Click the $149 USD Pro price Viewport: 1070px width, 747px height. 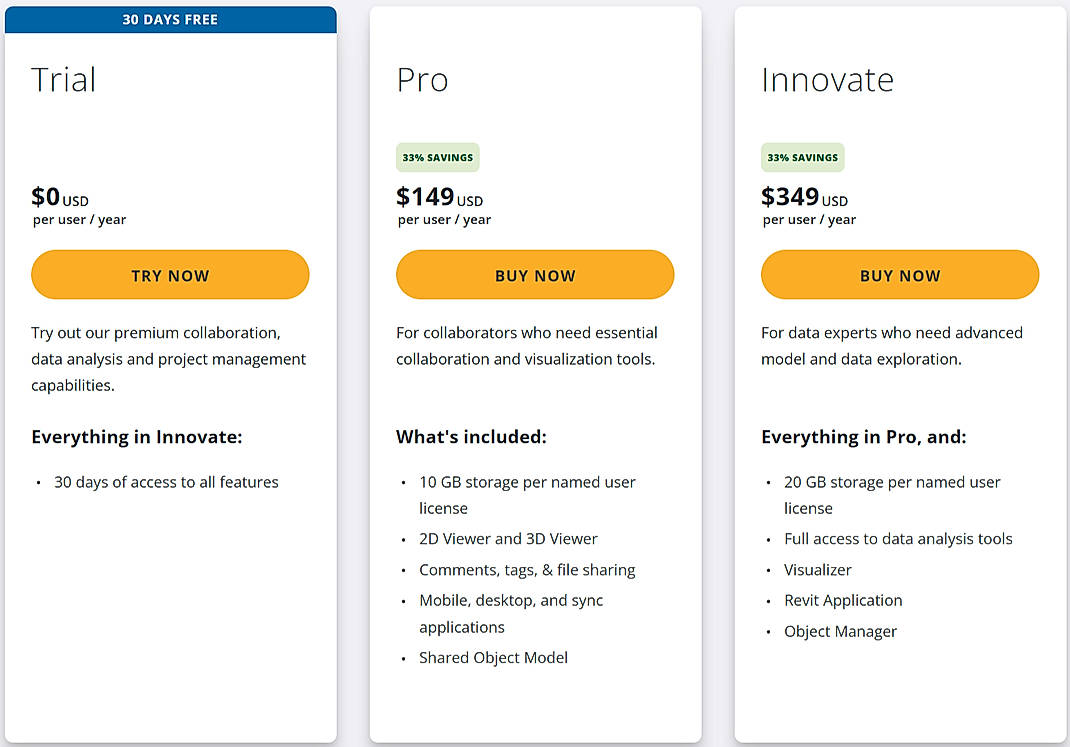click(438, 197)
